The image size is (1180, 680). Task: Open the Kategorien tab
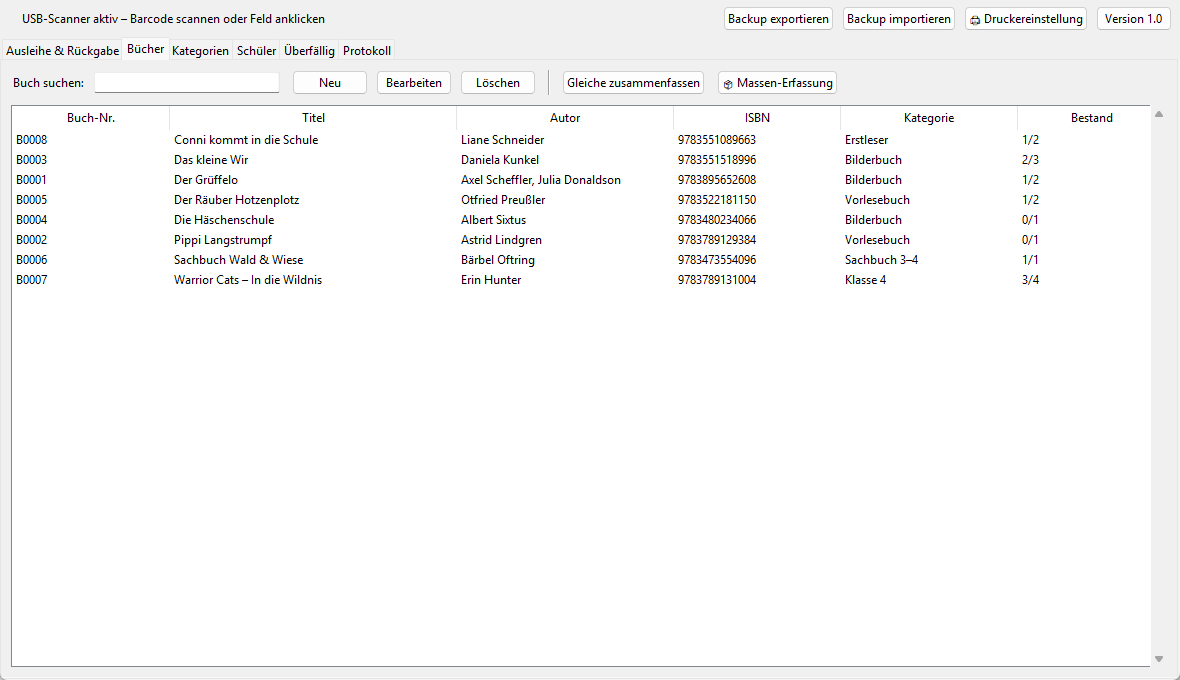point(200,50)
